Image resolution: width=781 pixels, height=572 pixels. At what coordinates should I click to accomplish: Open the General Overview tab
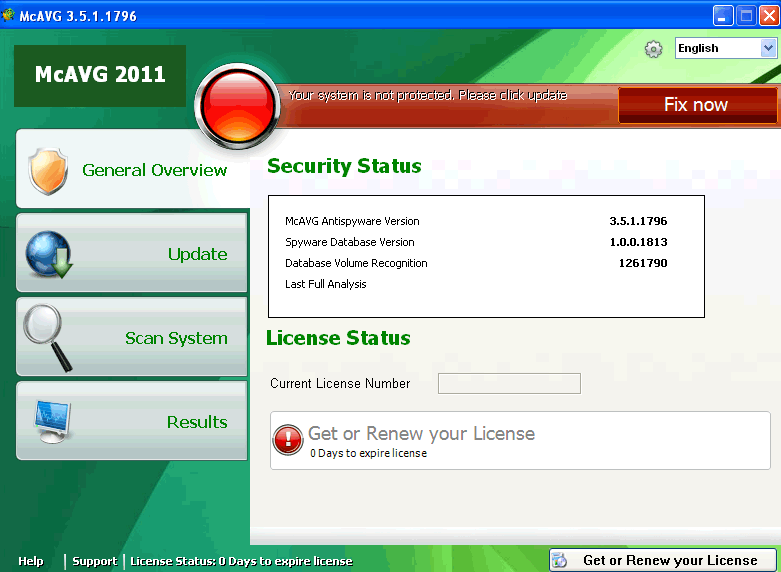(154, 170)
